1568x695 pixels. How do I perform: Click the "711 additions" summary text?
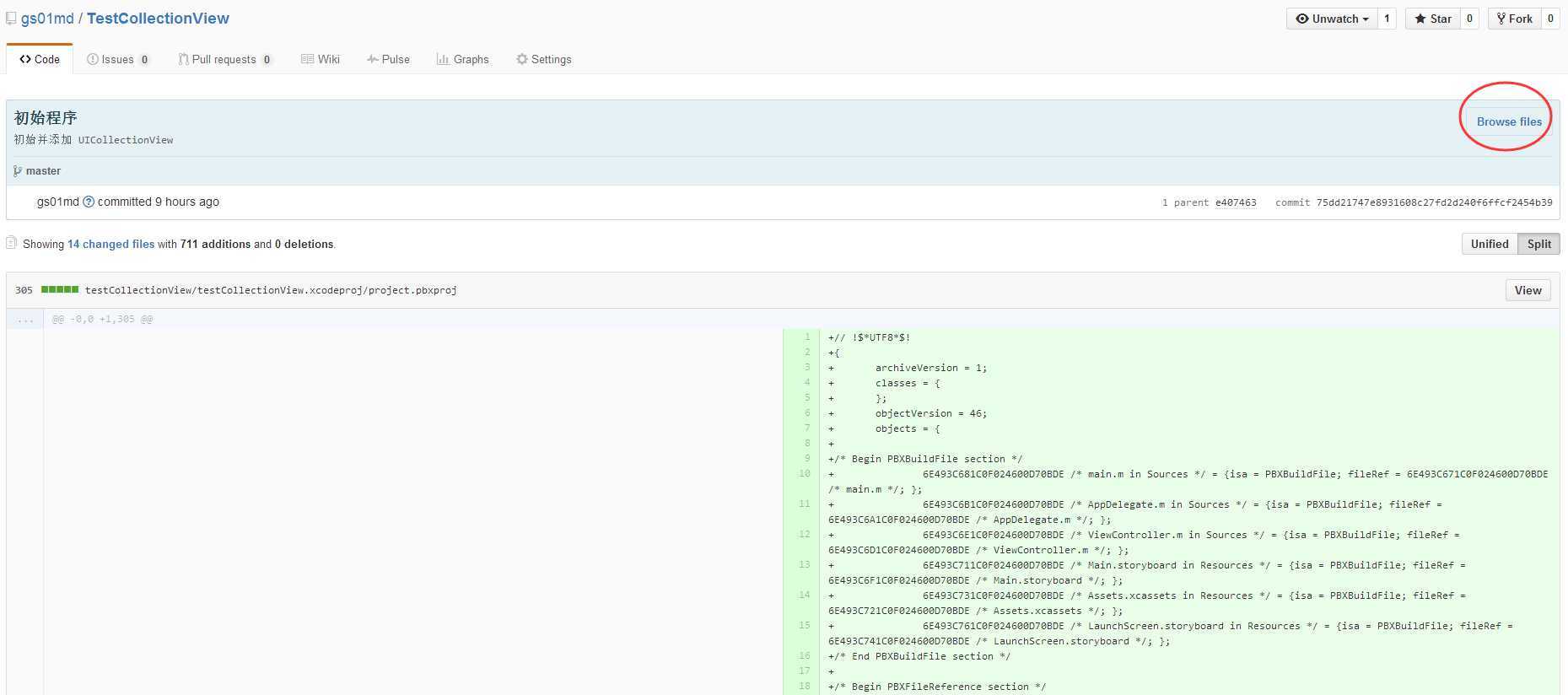(x=215, y=244)
